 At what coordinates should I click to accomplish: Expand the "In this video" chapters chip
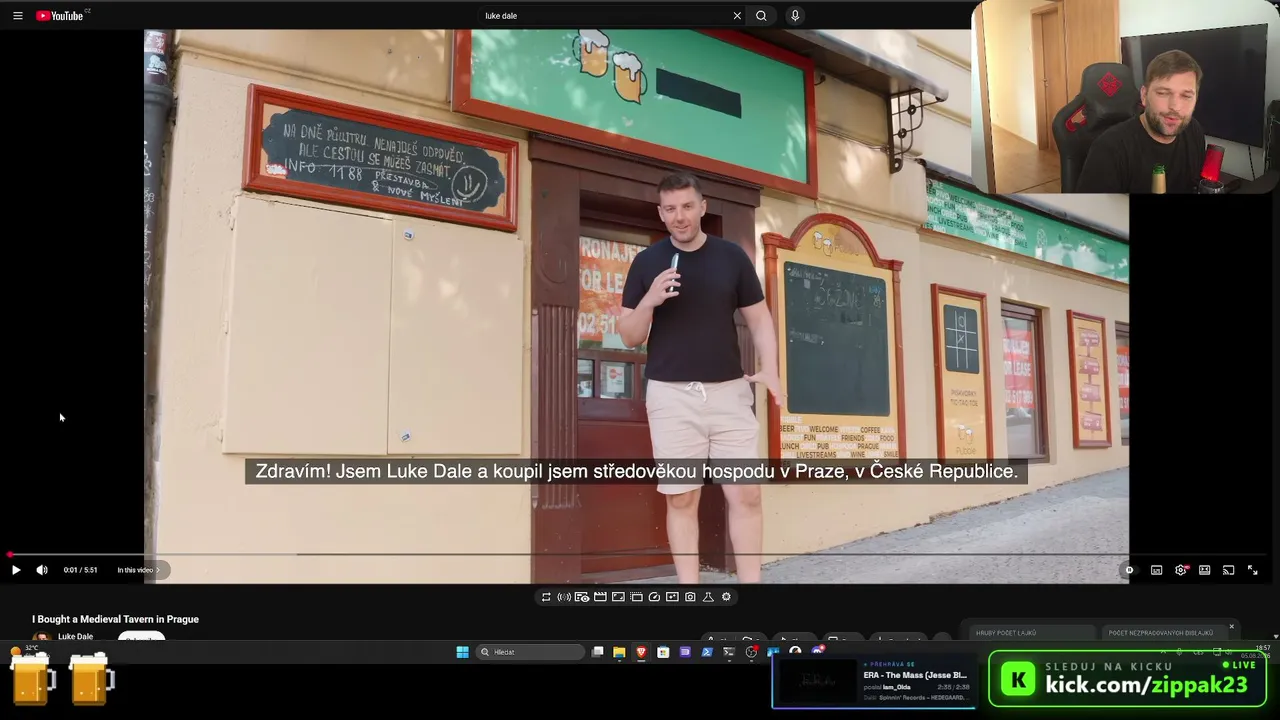coord(139,570)
